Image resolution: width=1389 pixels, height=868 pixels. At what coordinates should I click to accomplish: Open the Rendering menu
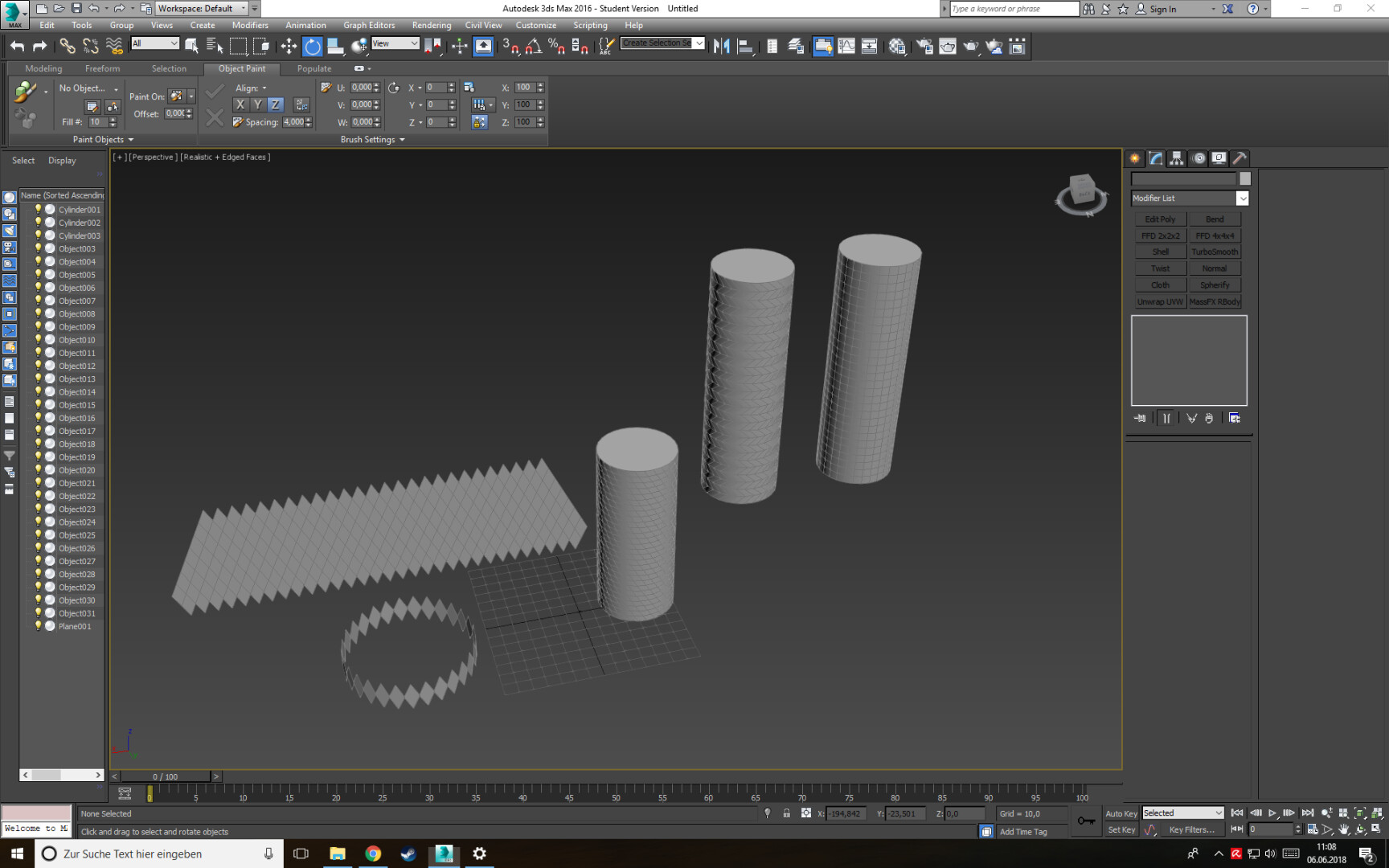pos(432,25)
